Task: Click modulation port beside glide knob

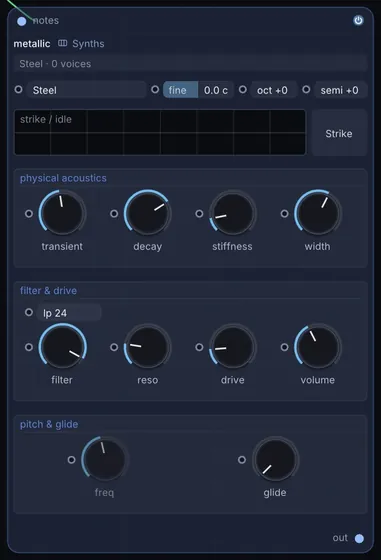Action: 242,460
